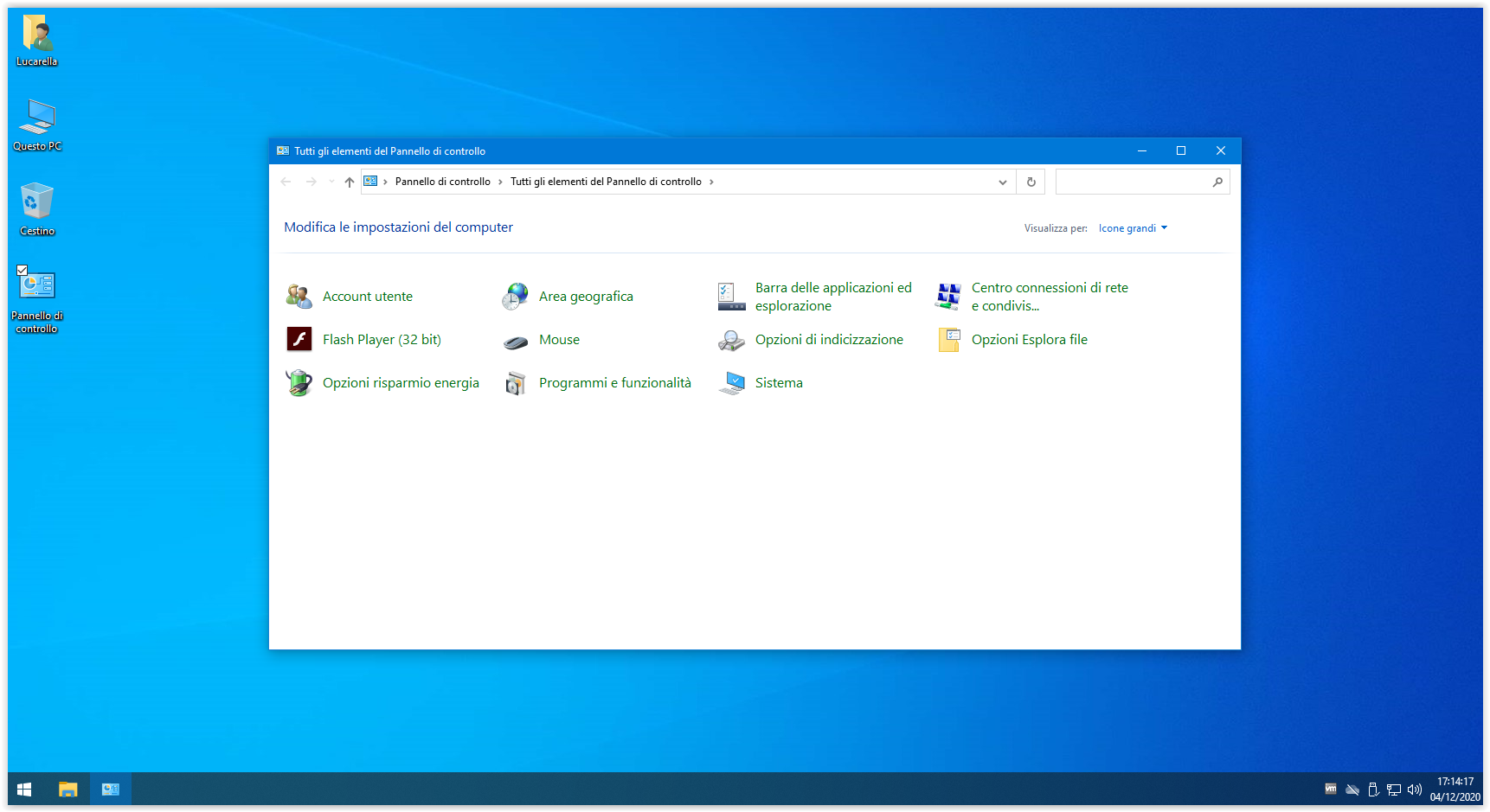Open the Area geografica link
This screenshot has height=812, width=1490.
[586, 297]
